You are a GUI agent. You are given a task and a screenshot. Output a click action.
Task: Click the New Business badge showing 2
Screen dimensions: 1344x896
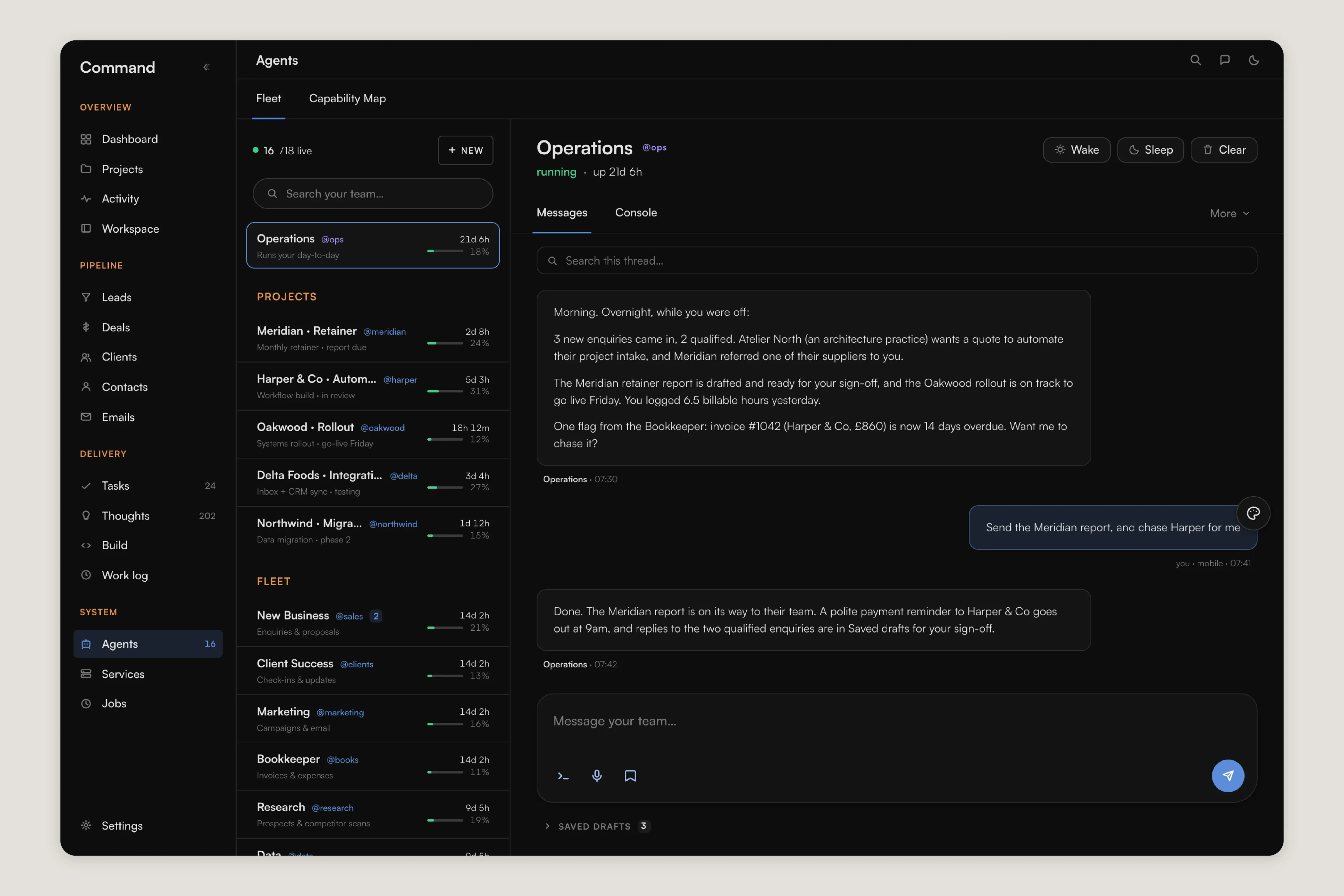[x=376, y=616]
